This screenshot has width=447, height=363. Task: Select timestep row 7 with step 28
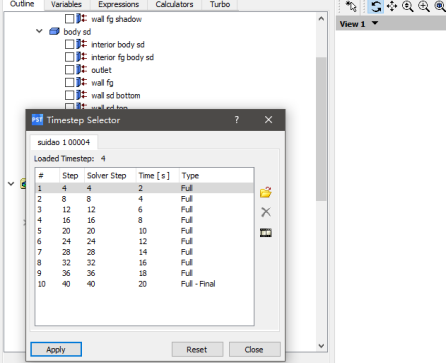point(144,252)
